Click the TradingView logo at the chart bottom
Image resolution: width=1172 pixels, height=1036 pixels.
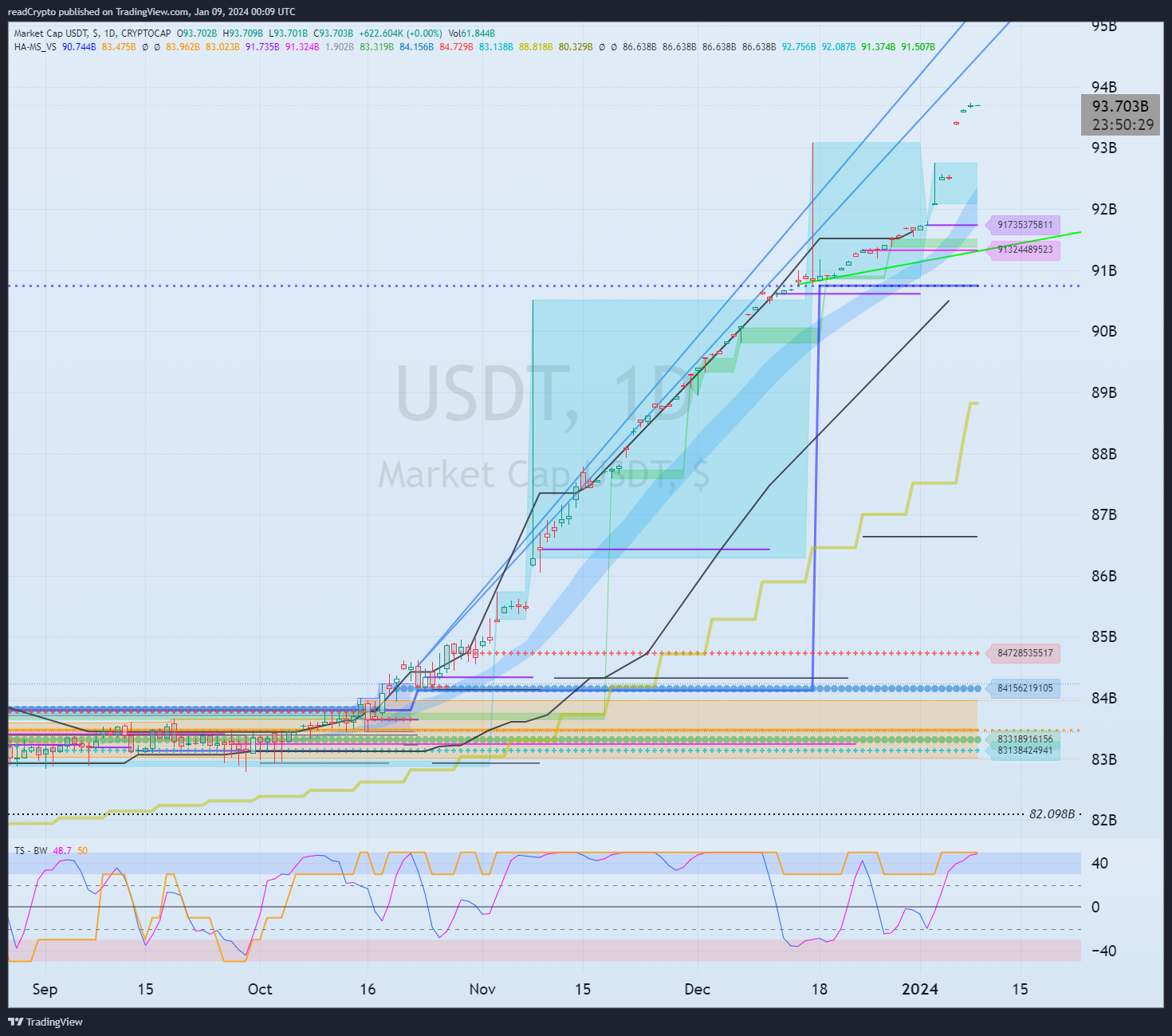pyautogui.click(x=45, y=1022)
